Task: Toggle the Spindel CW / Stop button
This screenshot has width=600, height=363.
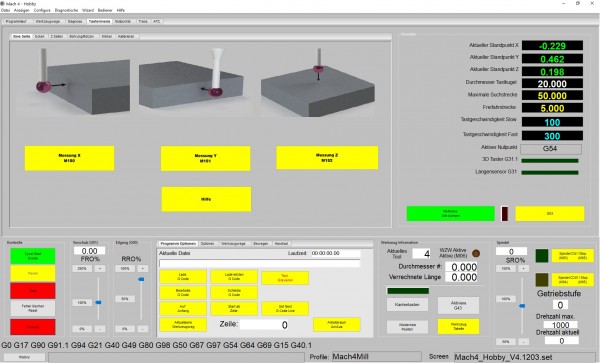Action: click(x=572, y=256)
